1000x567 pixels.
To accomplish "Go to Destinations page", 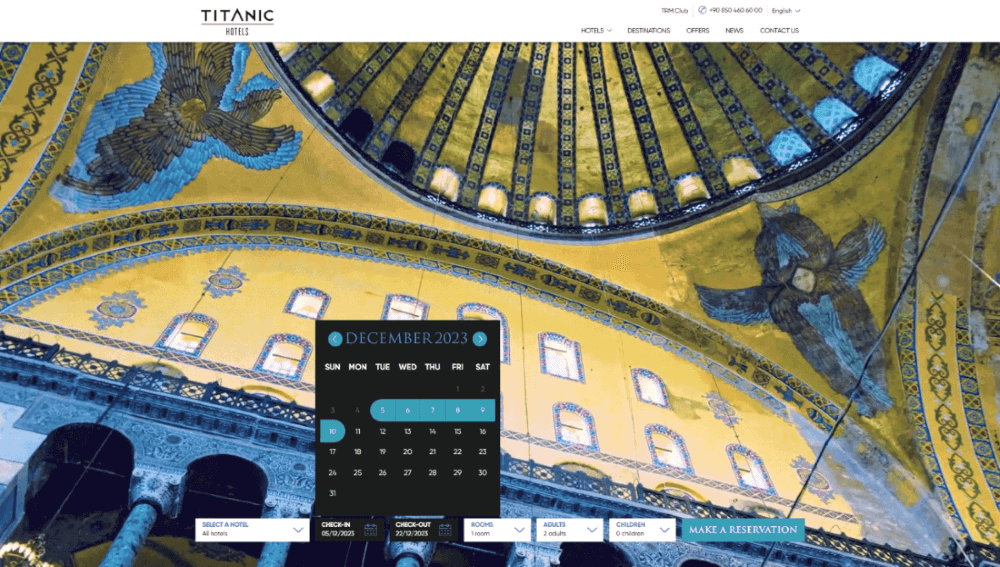I will [x=648, y=30].
